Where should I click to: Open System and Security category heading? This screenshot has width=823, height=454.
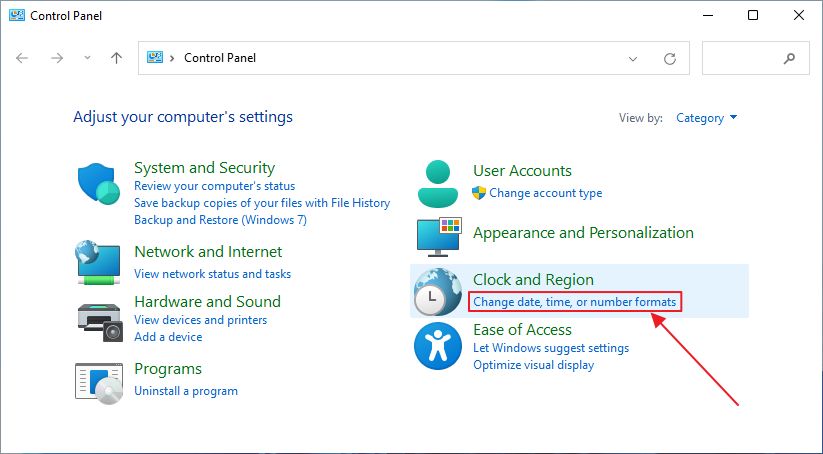coord(205,167)
